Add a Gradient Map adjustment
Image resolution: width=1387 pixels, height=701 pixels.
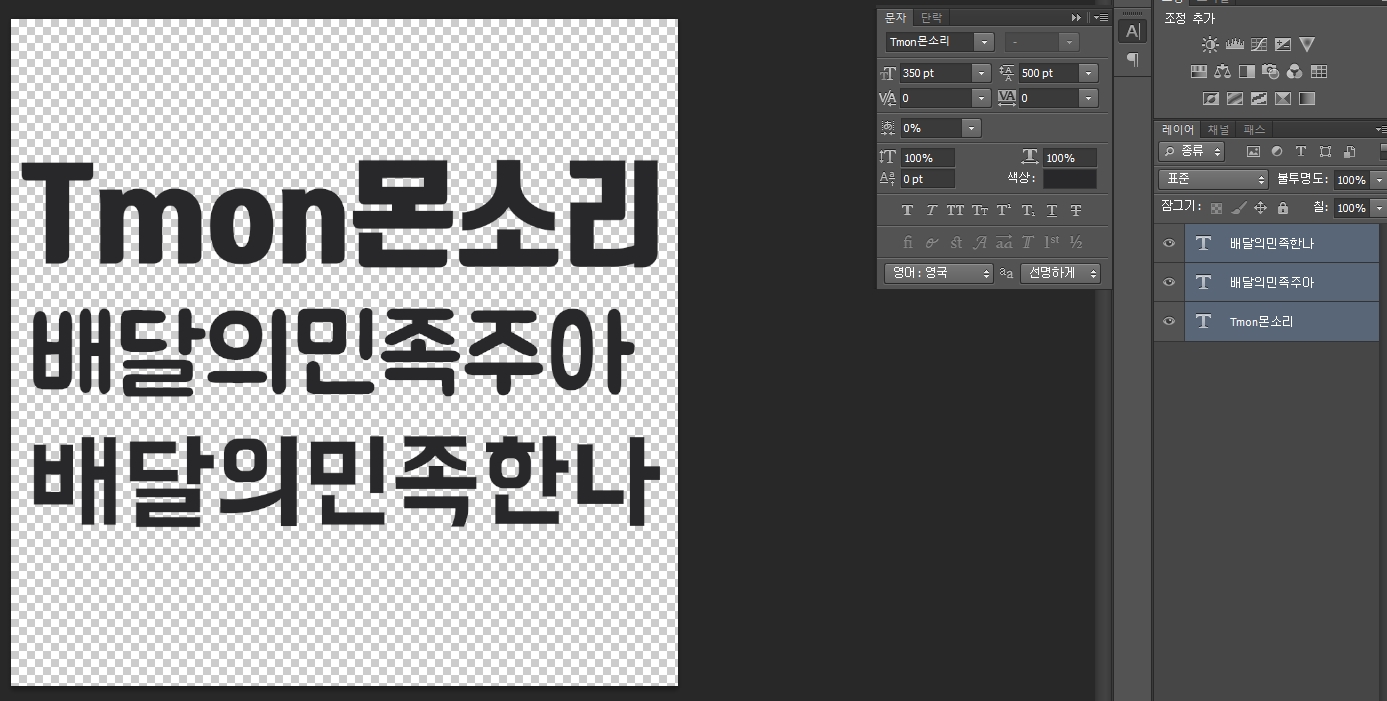point(1307,99)
